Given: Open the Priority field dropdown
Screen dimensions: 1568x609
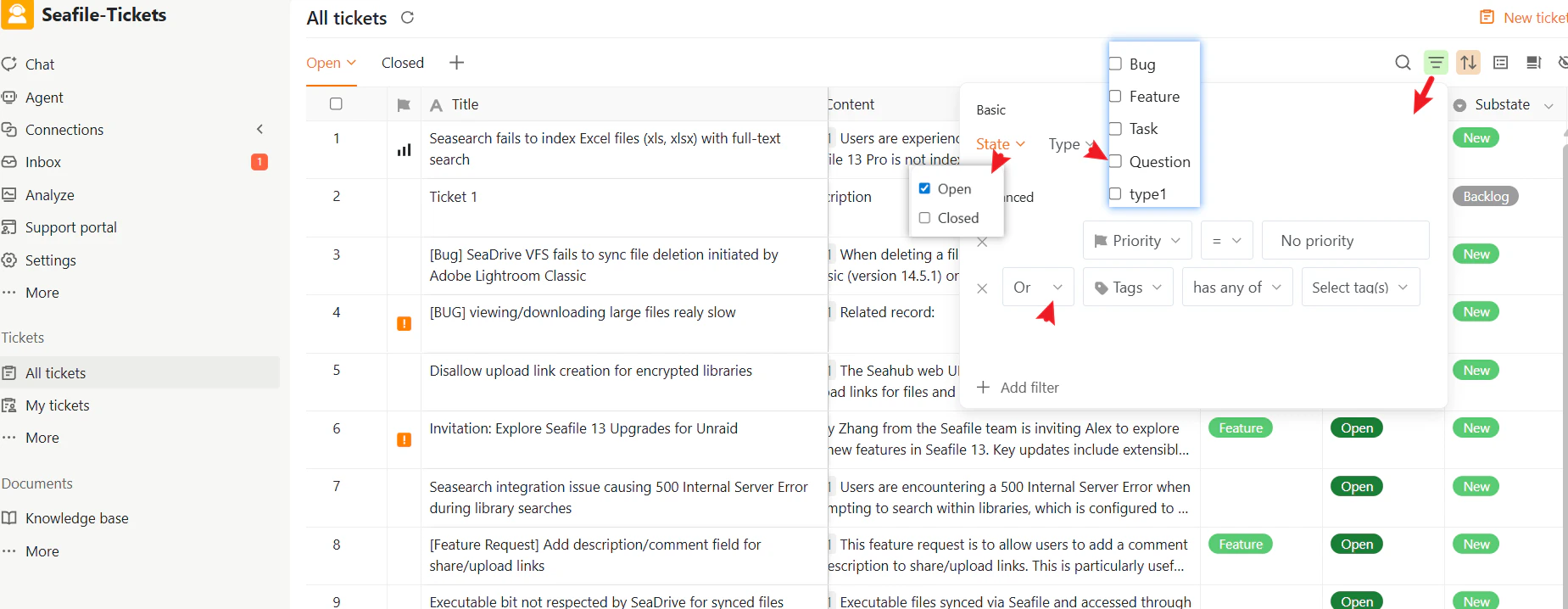Looking at the screenshot, I should tap(1137, 241).
